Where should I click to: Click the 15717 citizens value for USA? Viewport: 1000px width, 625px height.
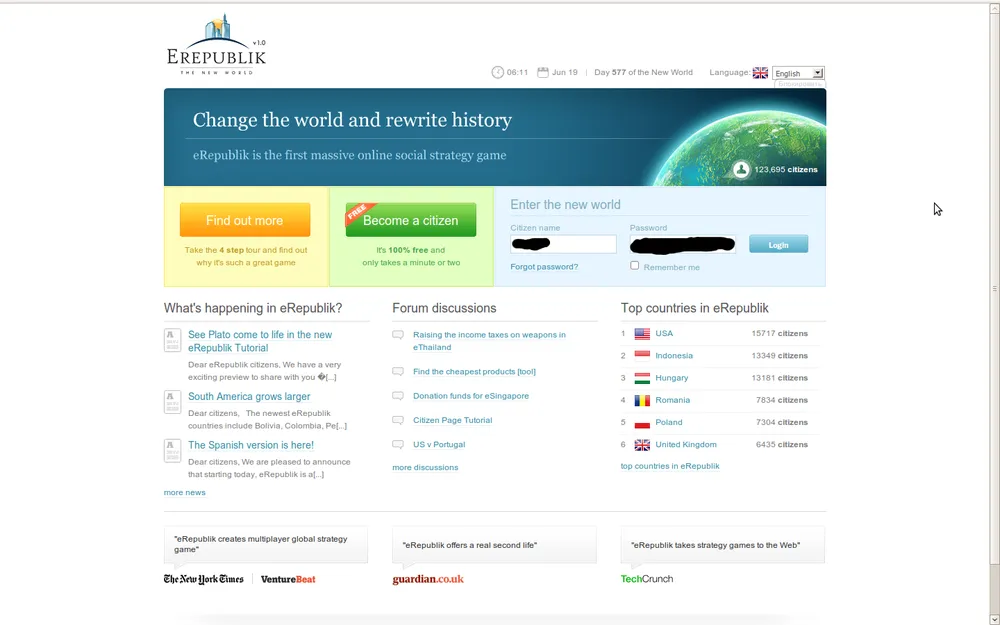pyautogui.click(x=779, y=334)
